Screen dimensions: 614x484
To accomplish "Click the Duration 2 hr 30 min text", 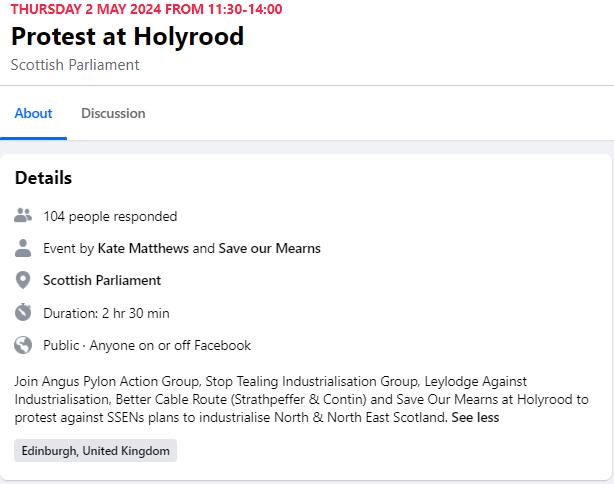I will (106, 313).
